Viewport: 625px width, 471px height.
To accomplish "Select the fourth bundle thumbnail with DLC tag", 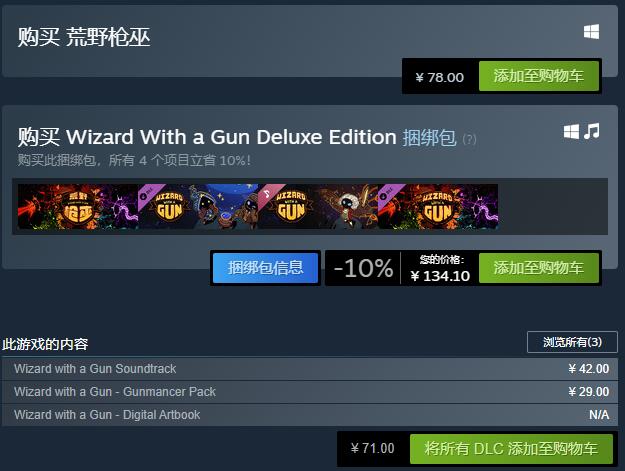I will pyautogui.click(x=438, y=206).
